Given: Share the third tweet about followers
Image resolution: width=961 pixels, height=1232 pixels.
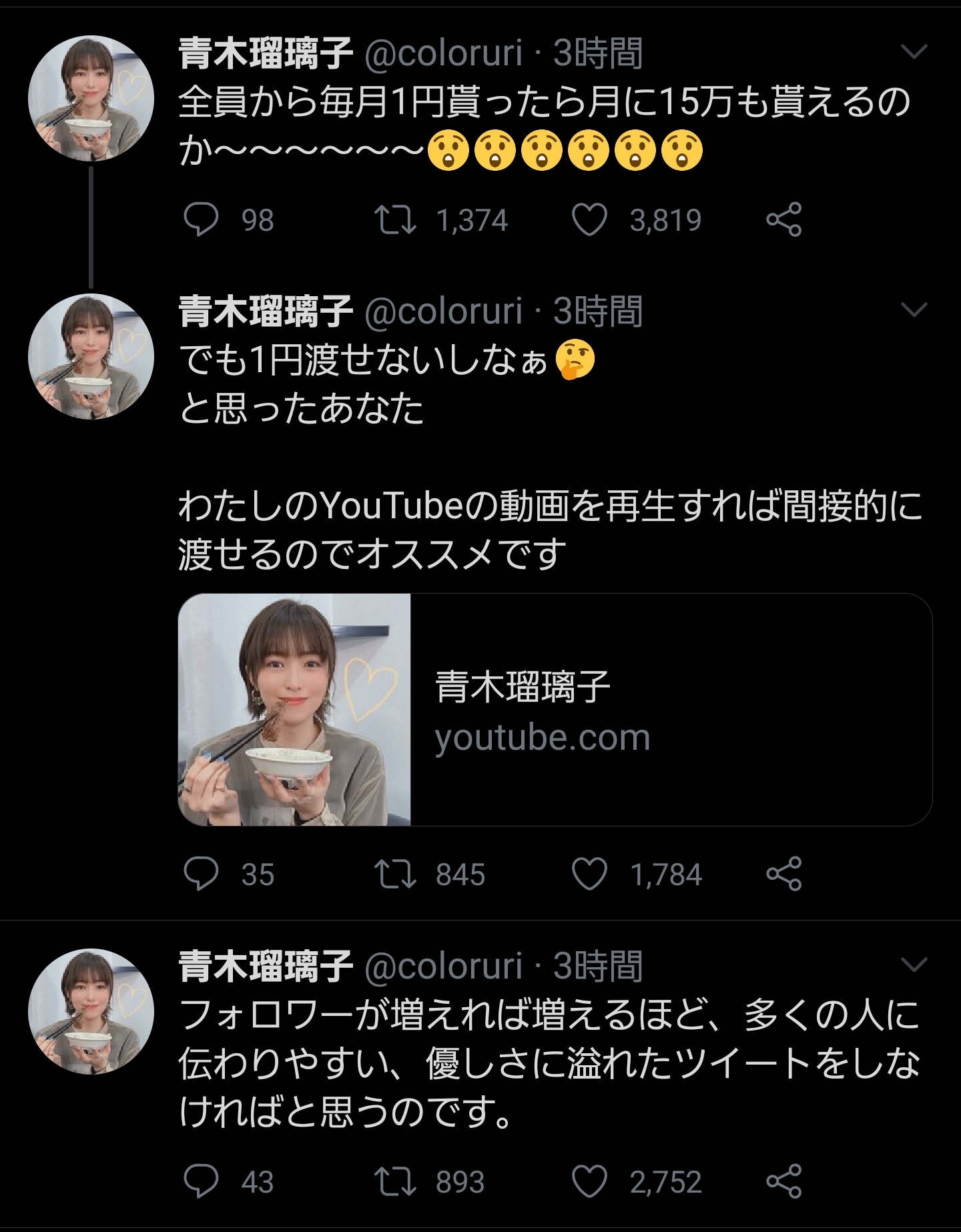Looking at the screenshot, I should (783, 1182).
